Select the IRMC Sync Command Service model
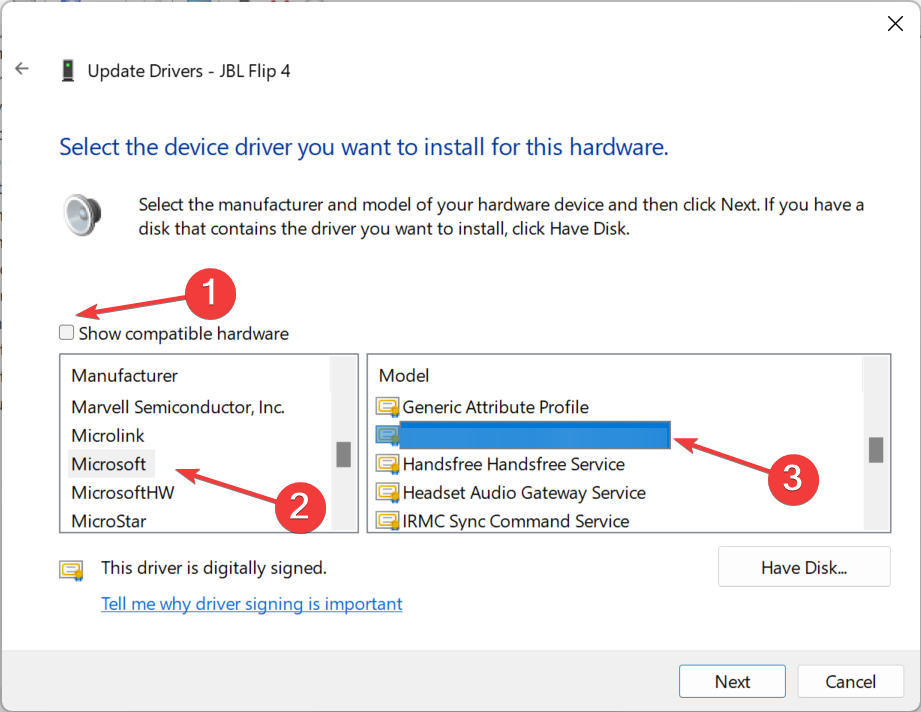Viewport: 921px width, 712px height. (x=516, y=520)
